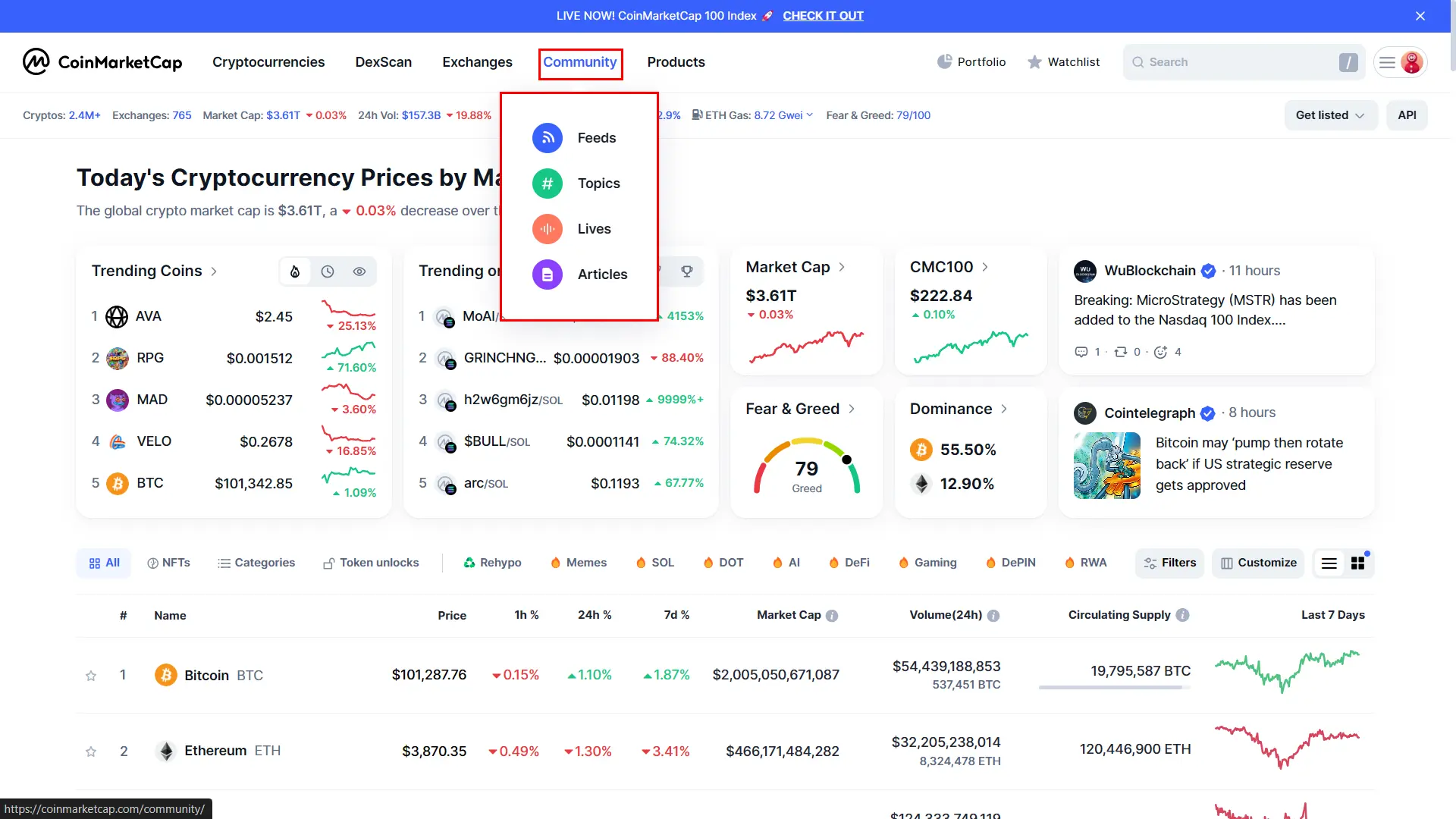Filter by Gaming category
The width and height of the screenshot is (1456, 819).
[927, 563]
